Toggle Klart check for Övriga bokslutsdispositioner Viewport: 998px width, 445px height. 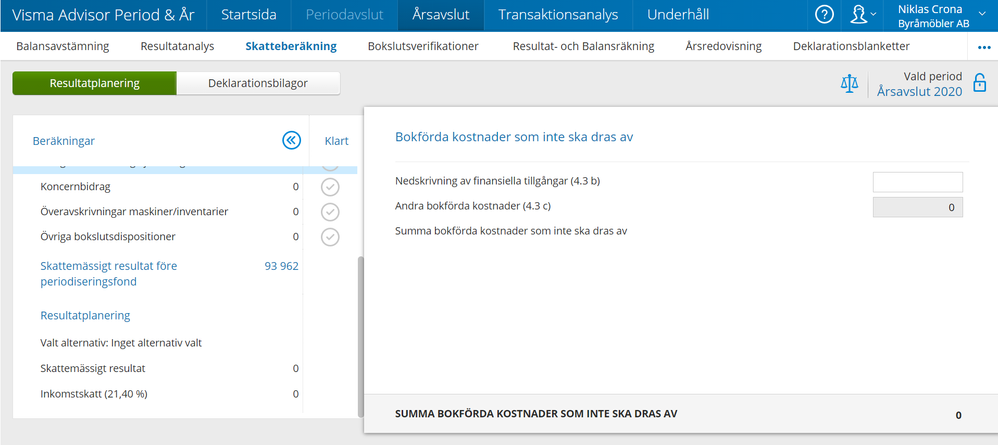click(x=330, y=237)
